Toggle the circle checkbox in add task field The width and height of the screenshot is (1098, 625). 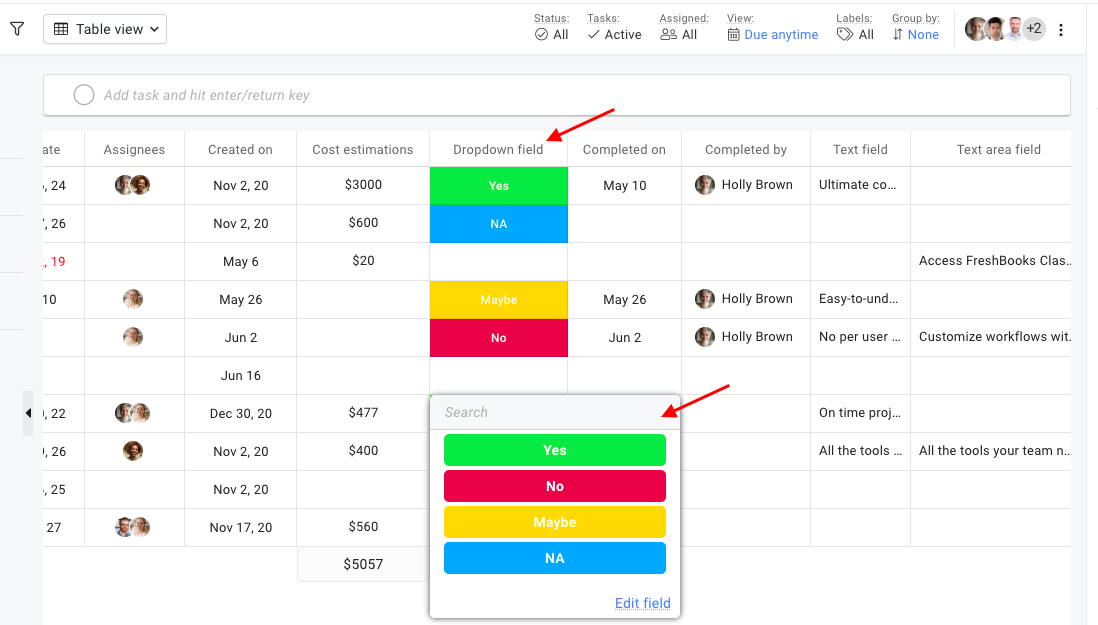click(84, 95)
